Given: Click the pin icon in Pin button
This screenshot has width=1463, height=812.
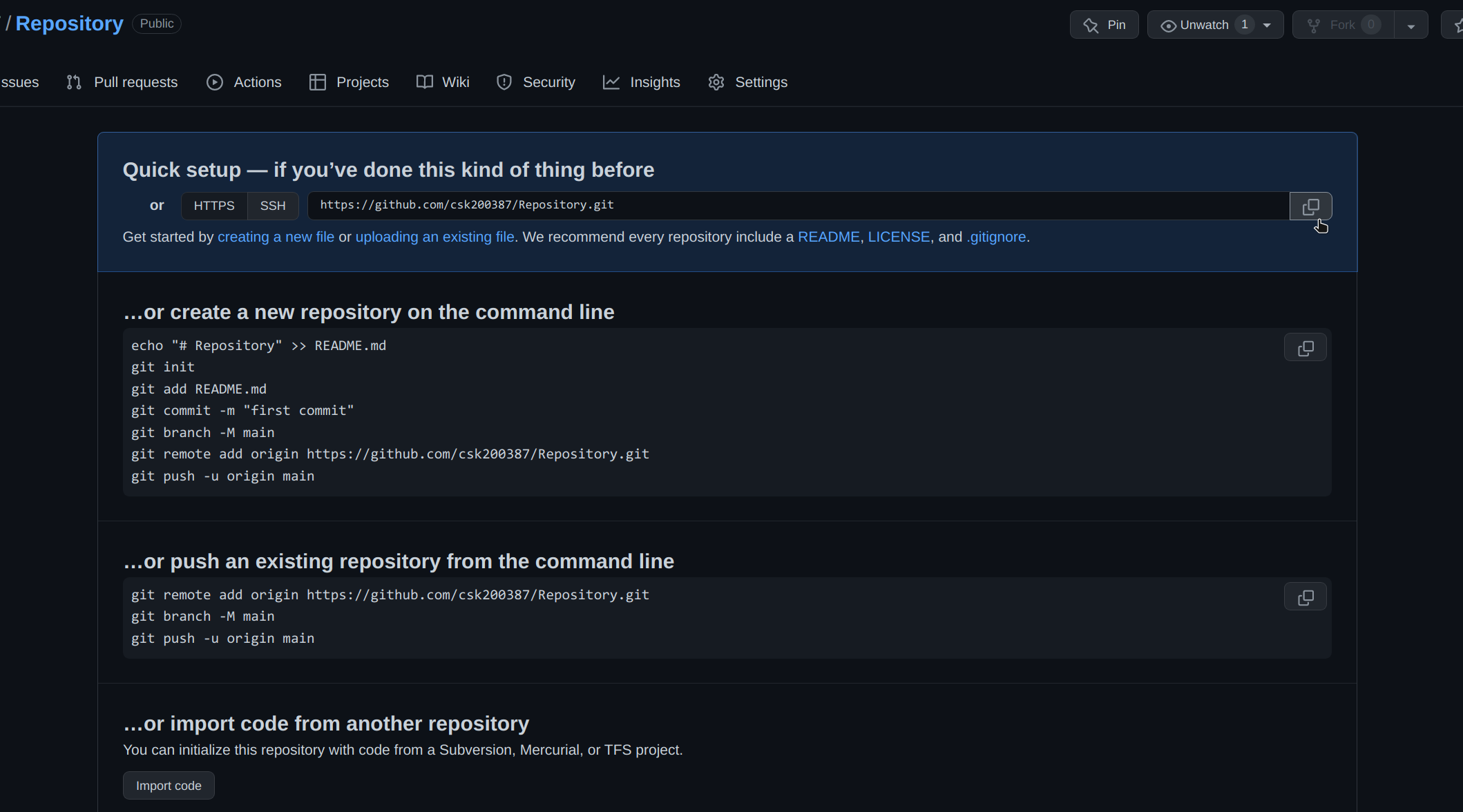Looking at the screenshot, I should (1091, 26).
